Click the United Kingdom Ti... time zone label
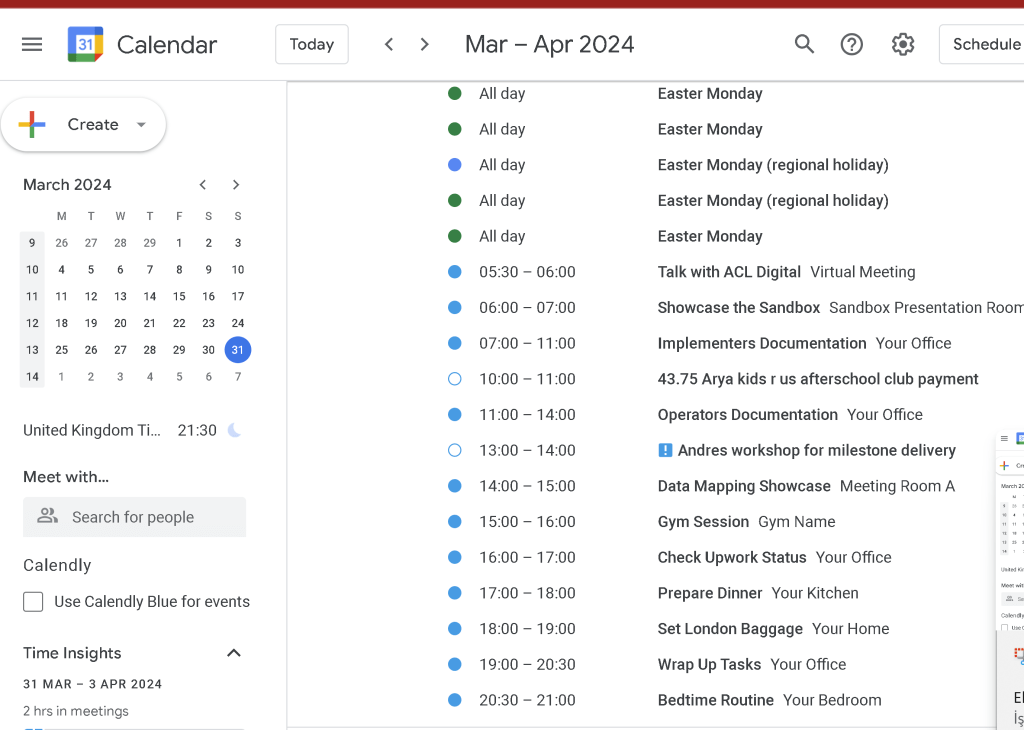Image resolution: width=1024 pixels, height=730 pixels. pos(91,430)
